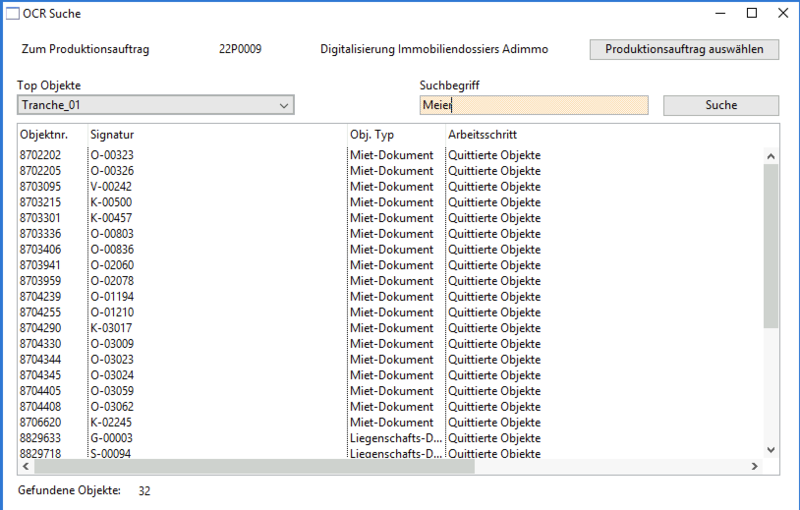Select the row for object 8704255
Viewport: 800px width, 510px height.
pos(40,312)
